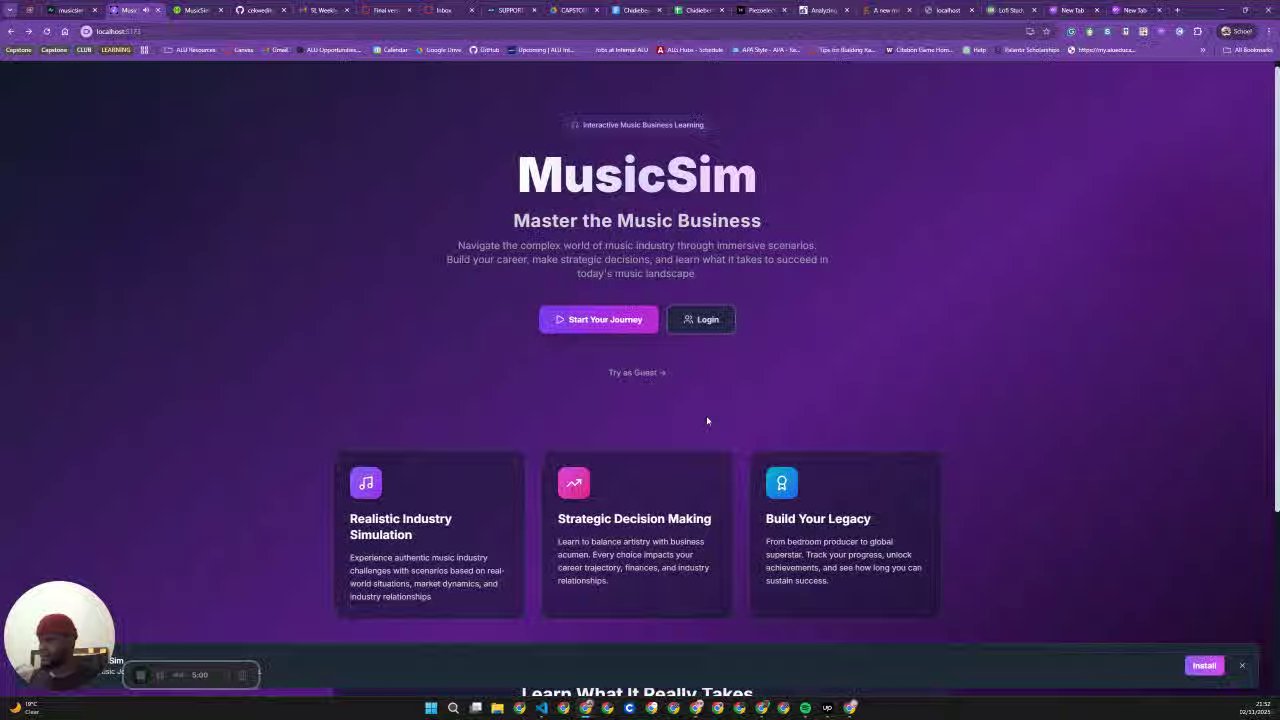Switch to the localhost browser tab
1280x720 pixels.
[948, 10]
